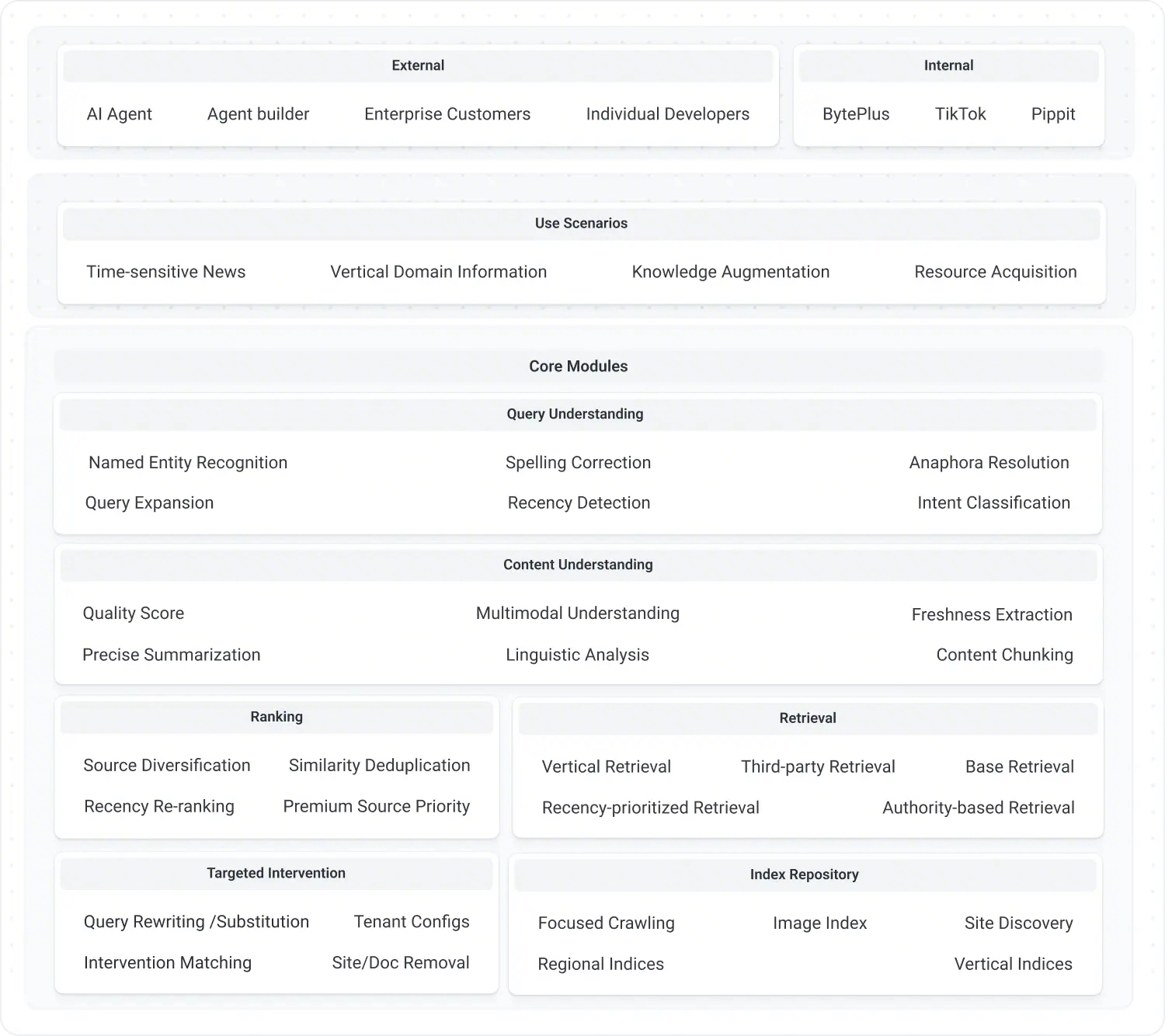Click Similarity Deduplication in Ranking

coord(380,766)
